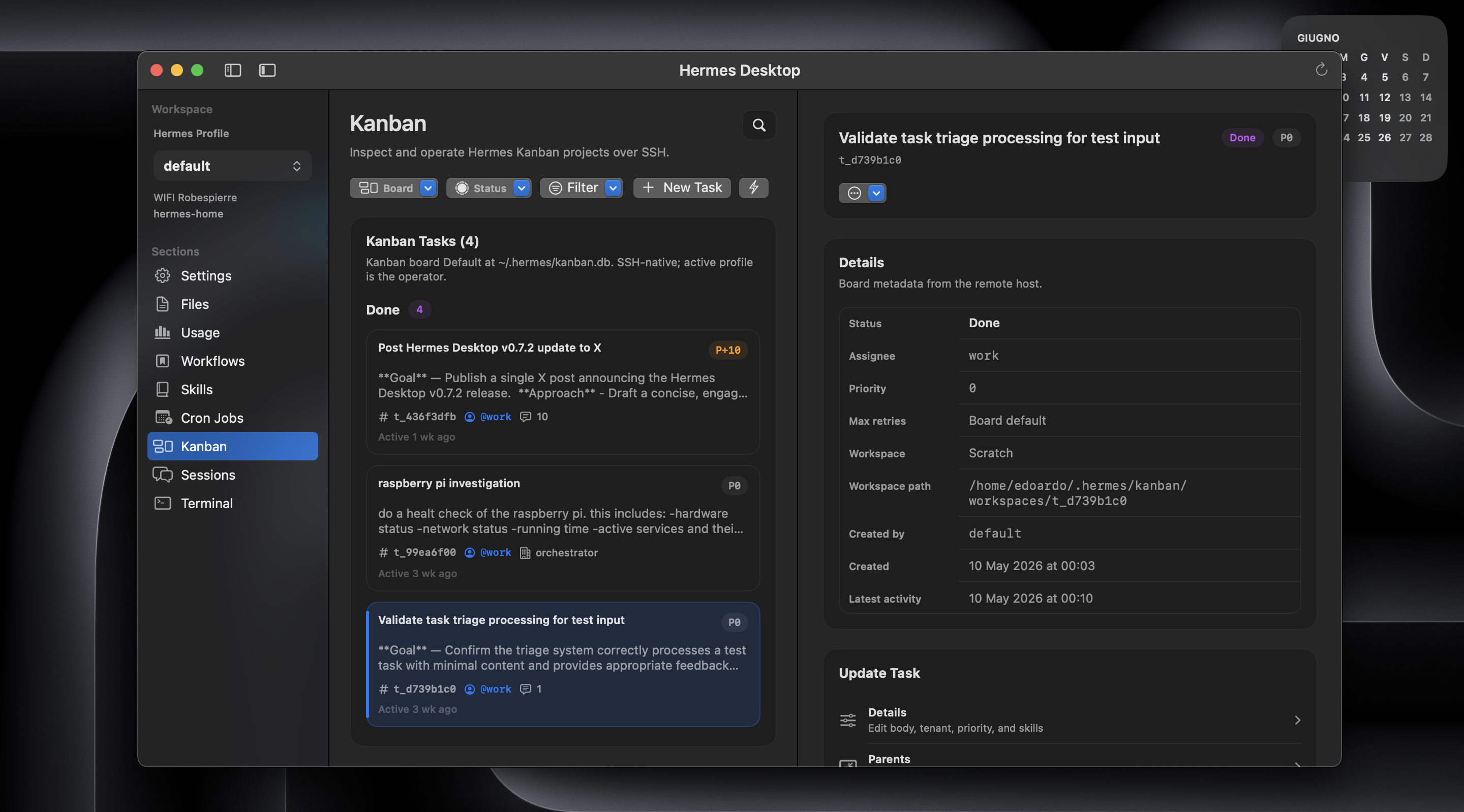This screenshot has width=1464, height=812.
Task: Open the raspberry pi investigation task card
Action: [563, 528]
